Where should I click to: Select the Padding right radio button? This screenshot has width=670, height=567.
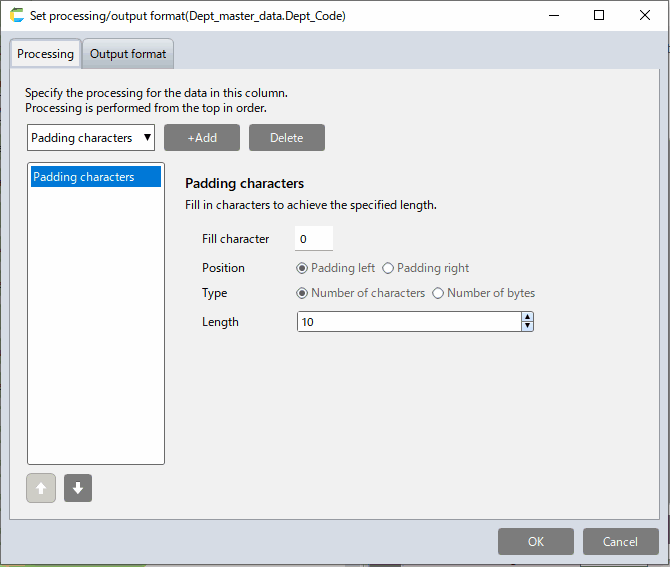(388, 268)
